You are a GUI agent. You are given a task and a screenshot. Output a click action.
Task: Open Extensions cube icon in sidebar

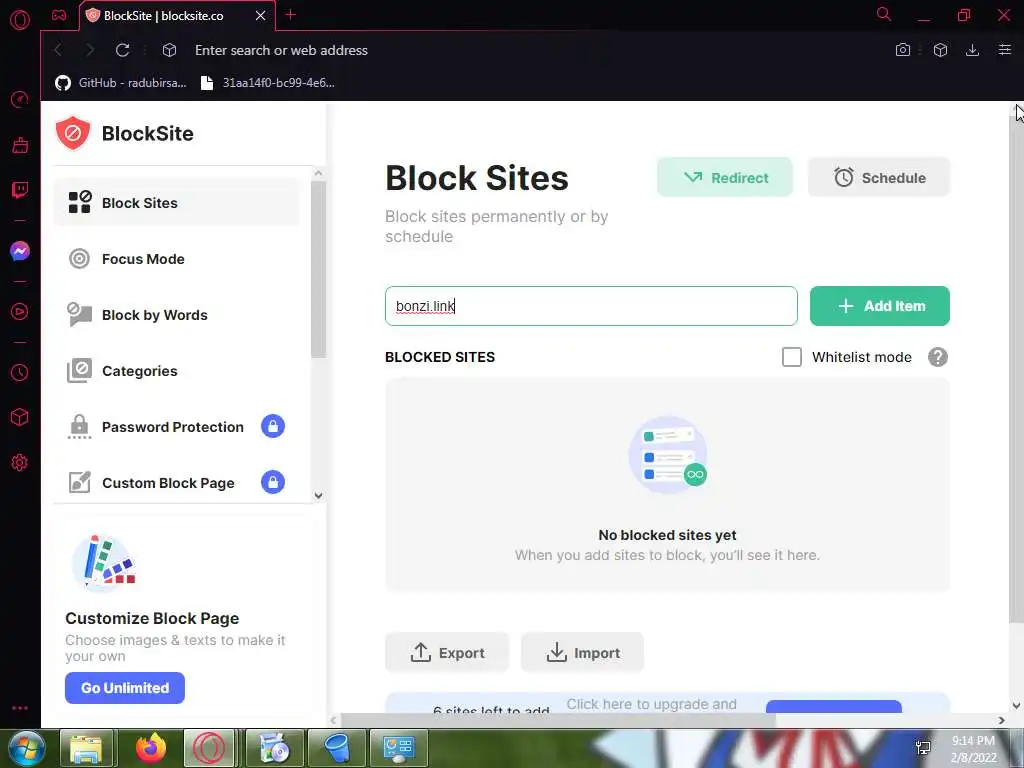(x=20, y=417)
